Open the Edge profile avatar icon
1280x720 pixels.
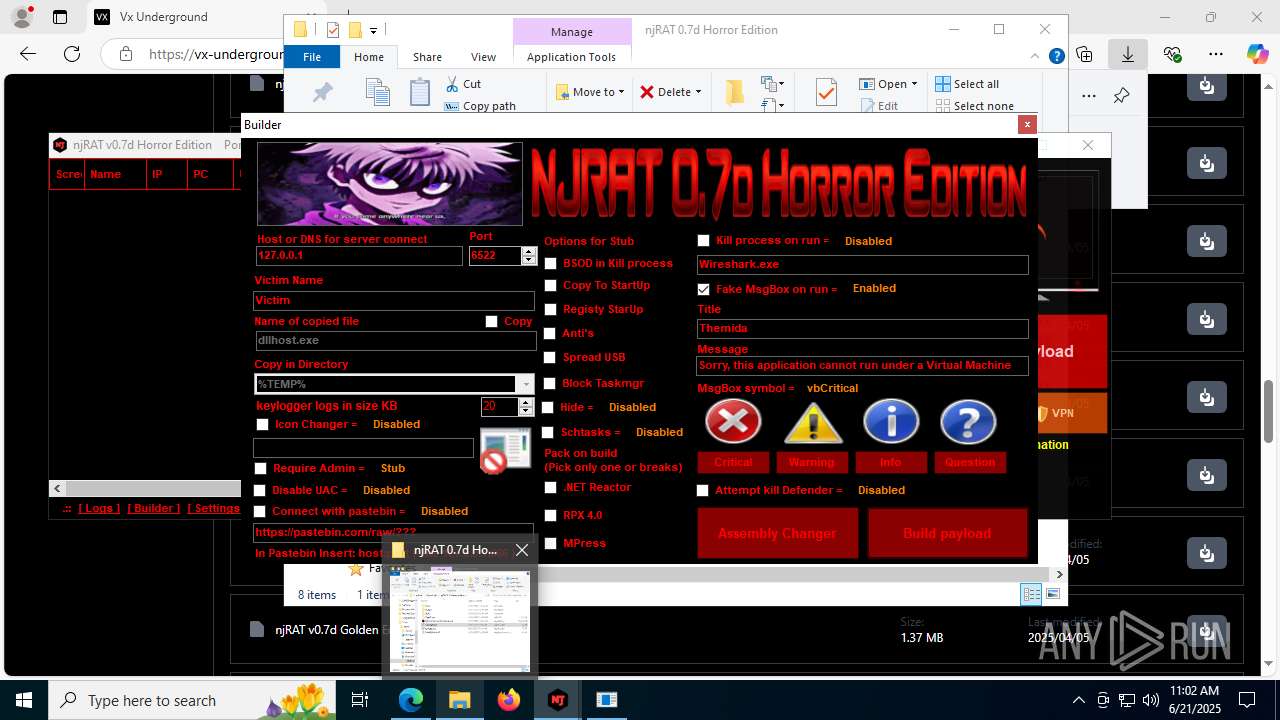point(24,17)
